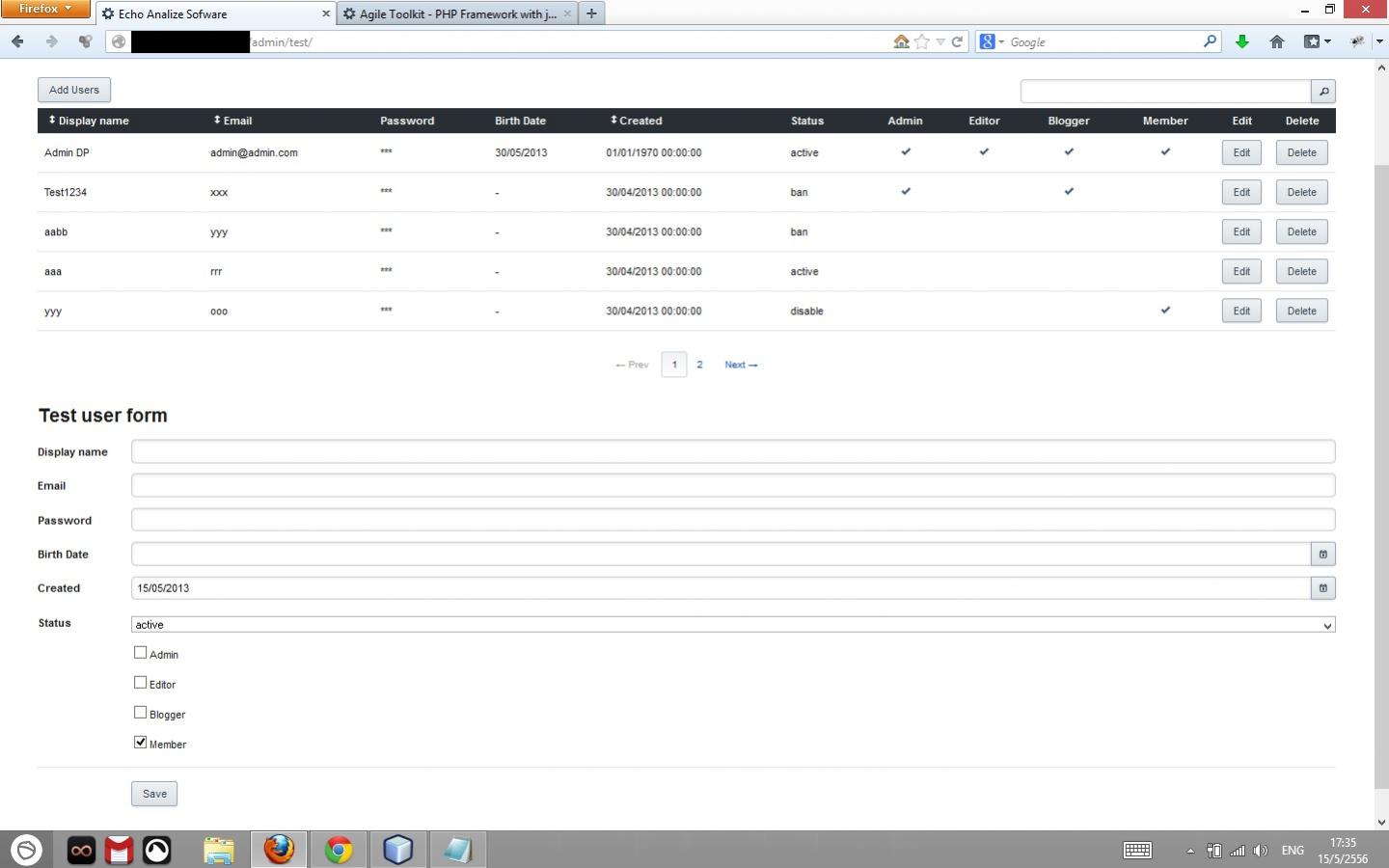The image size is (1389, 868).
Task: Switch to the Echo Analize Sofware tab
Action: pos(215,14)
